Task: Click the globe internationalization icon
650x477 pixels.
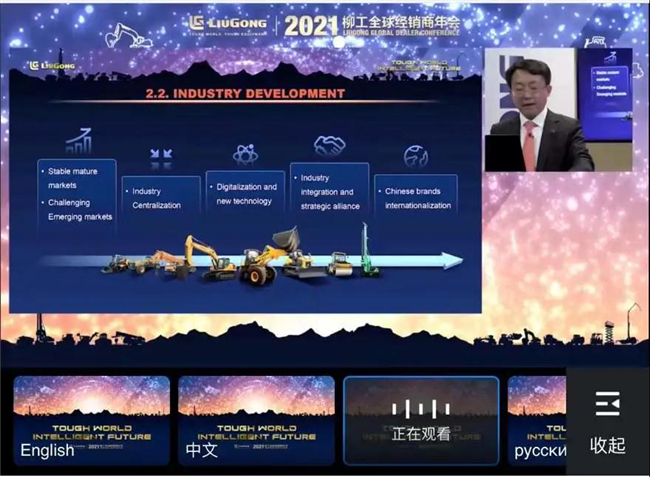Action: click(416, 157)
